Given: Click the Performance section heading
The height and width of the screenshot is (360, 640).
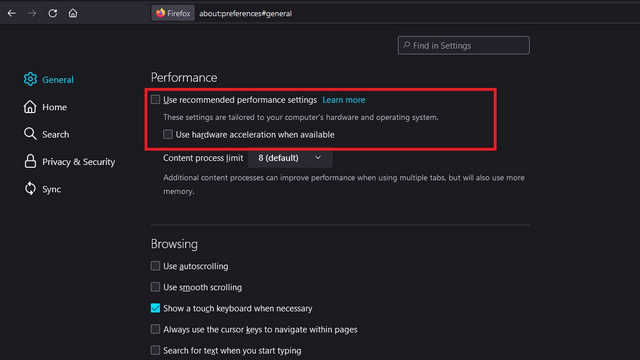Looking at the screenshot, I should [184, 78].
